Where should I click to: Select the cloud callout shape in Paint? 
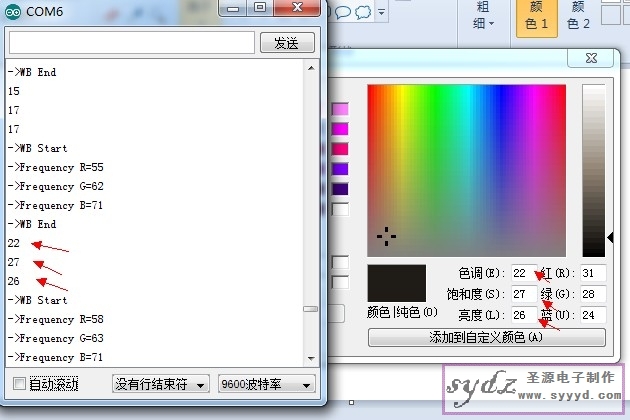[x=363, y=12]
